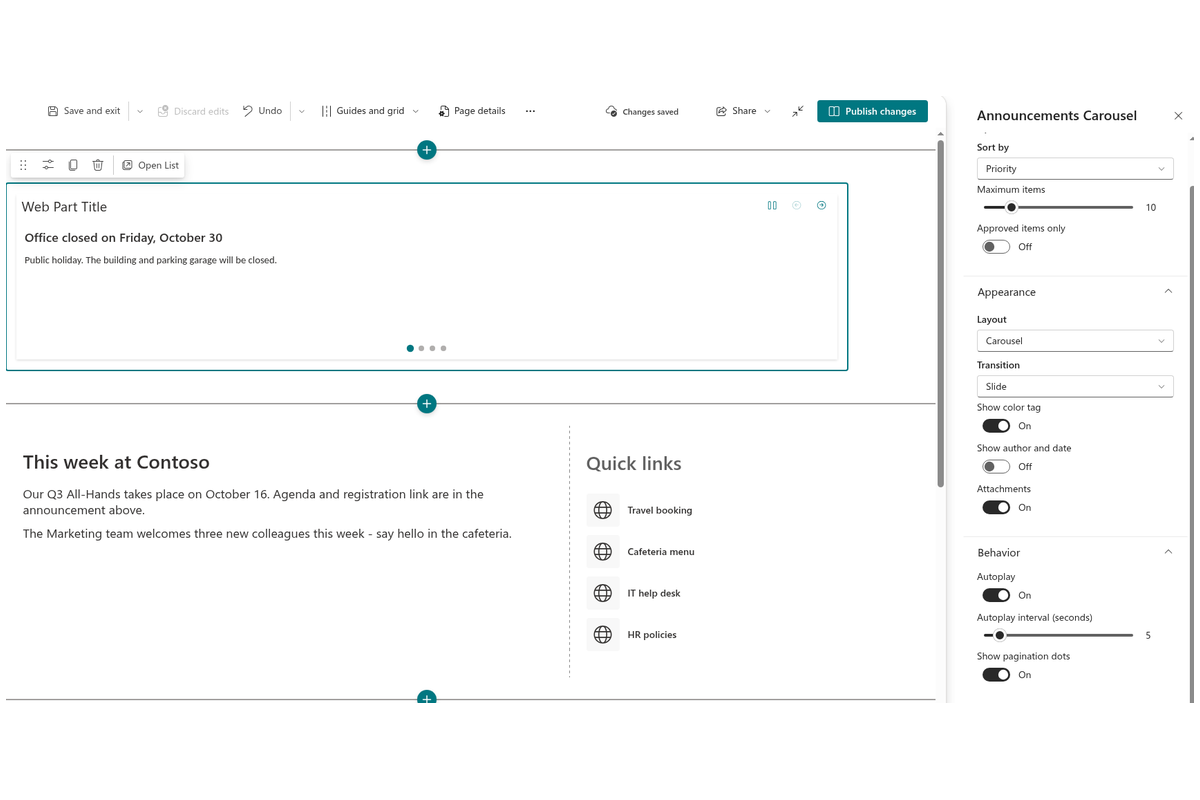Adjust the Autoplay interval slider
1200x800 pixels.
click(x=1058, y=635)
